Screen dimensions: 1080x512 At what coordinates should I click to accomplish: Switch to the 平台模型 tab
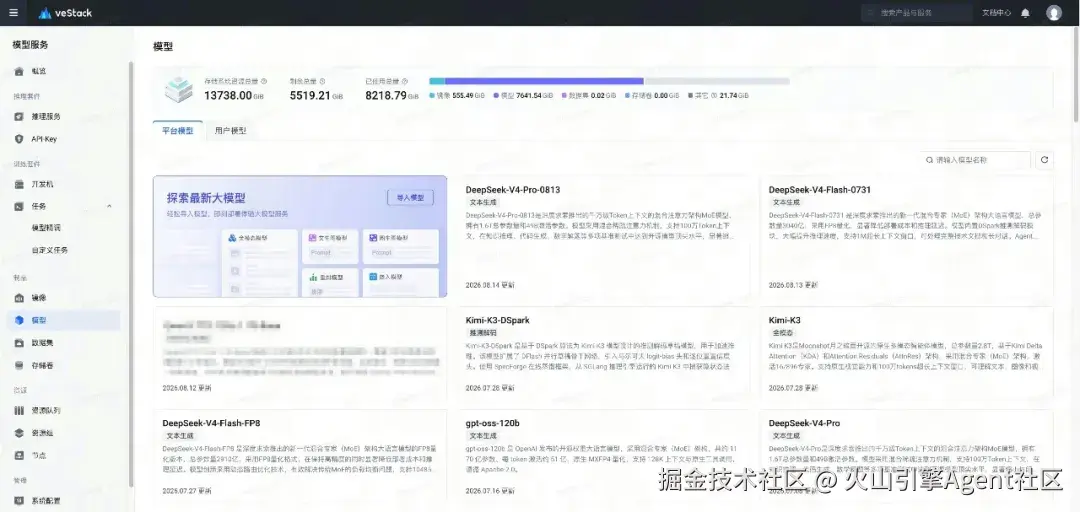pyautogui.click(x=178, y=130)
